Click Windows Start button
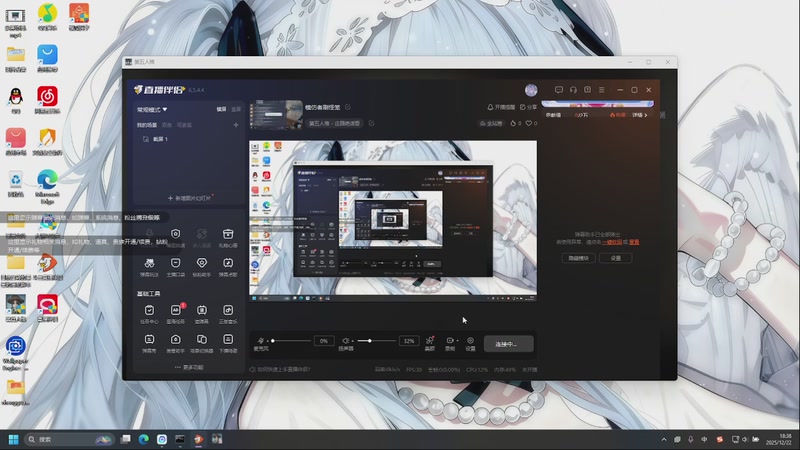This screenshot has width=800, height=450. coord(14,439)
